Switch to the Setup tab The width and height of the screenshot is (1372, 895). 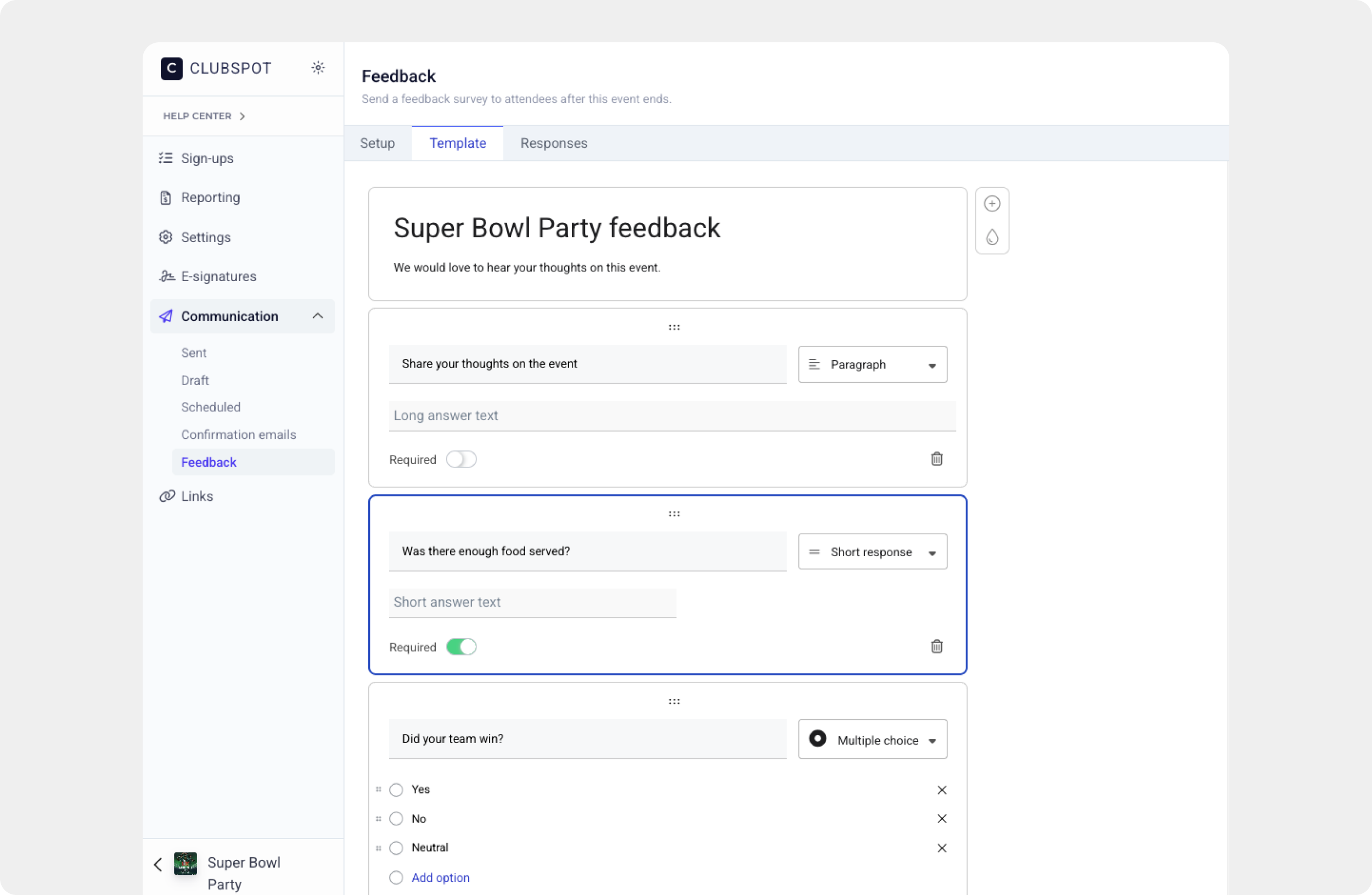pos(377,143)
